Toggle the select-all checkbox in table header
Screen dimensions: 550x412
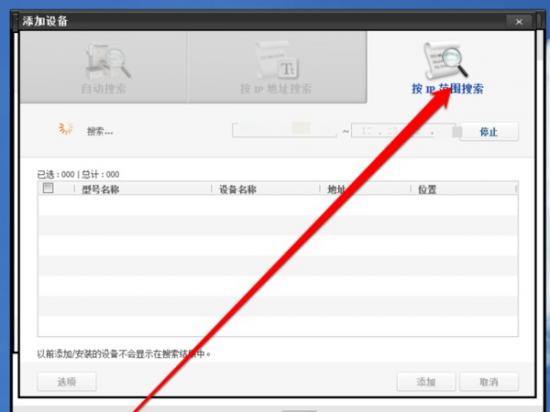click(x=48, y=188)
